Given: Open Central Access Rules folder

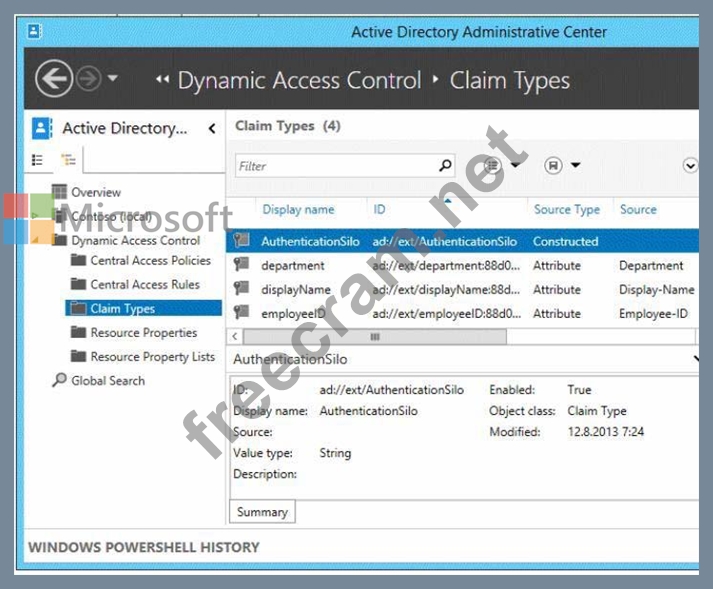Looking at the screenshot, I should click(145, 284).
